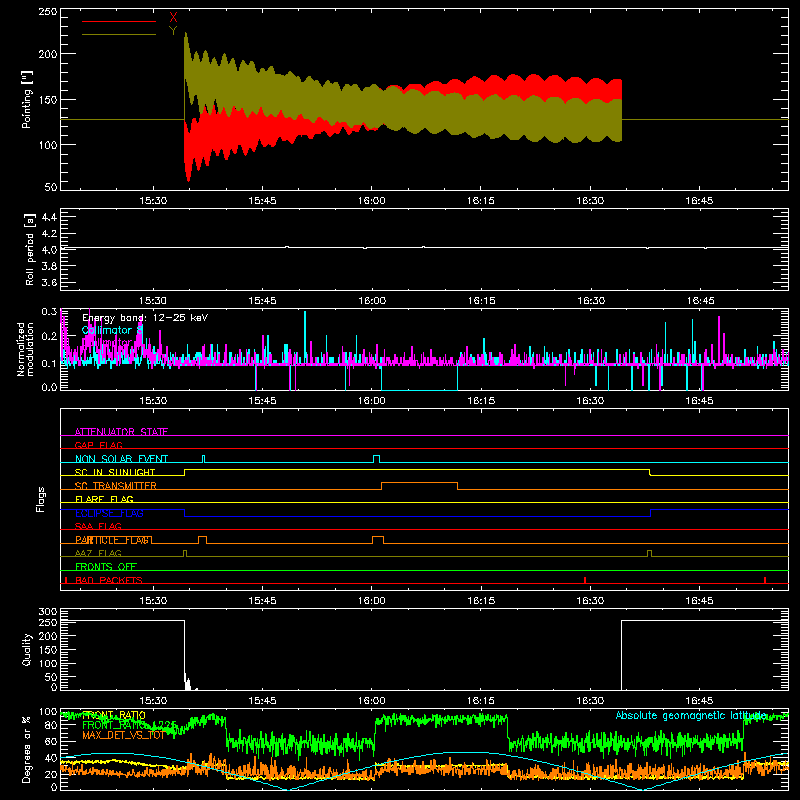Screen dimensions: 800x800
Task: Click the Quality axis title
Action: tap(27, 649)
